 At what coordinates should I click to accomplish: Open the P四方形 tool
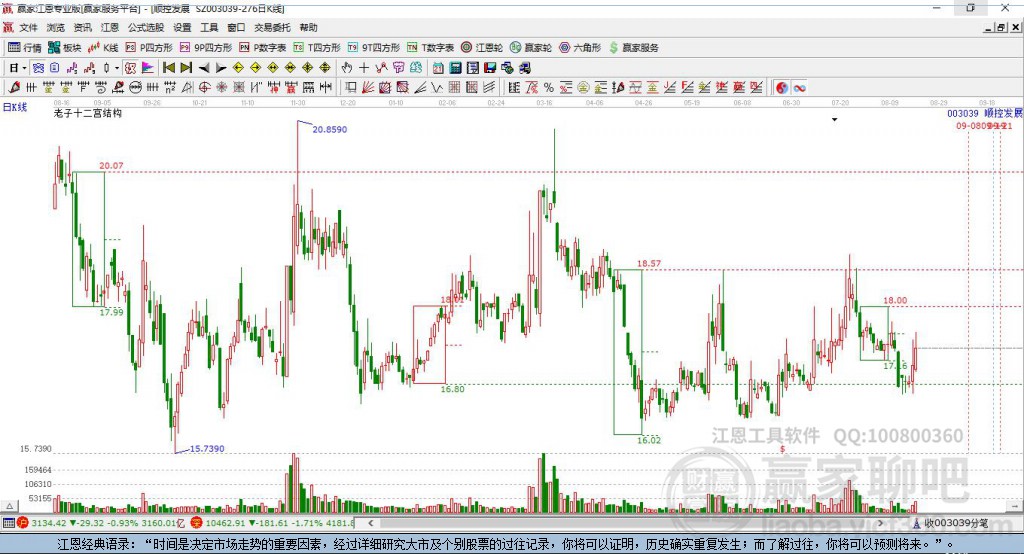[149, 48]
